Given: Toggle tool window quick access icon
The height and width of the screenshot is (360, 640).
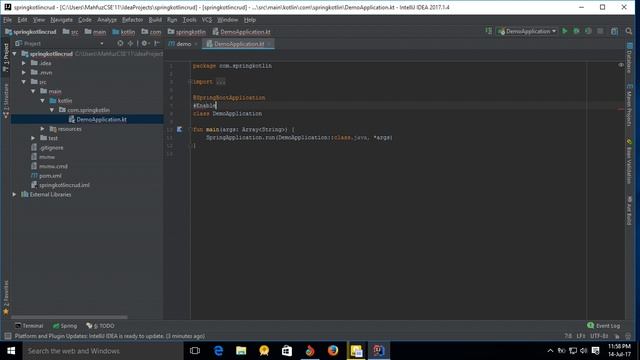Looking at the screenshot, I should pyautogui.click(x=7, y=336).
